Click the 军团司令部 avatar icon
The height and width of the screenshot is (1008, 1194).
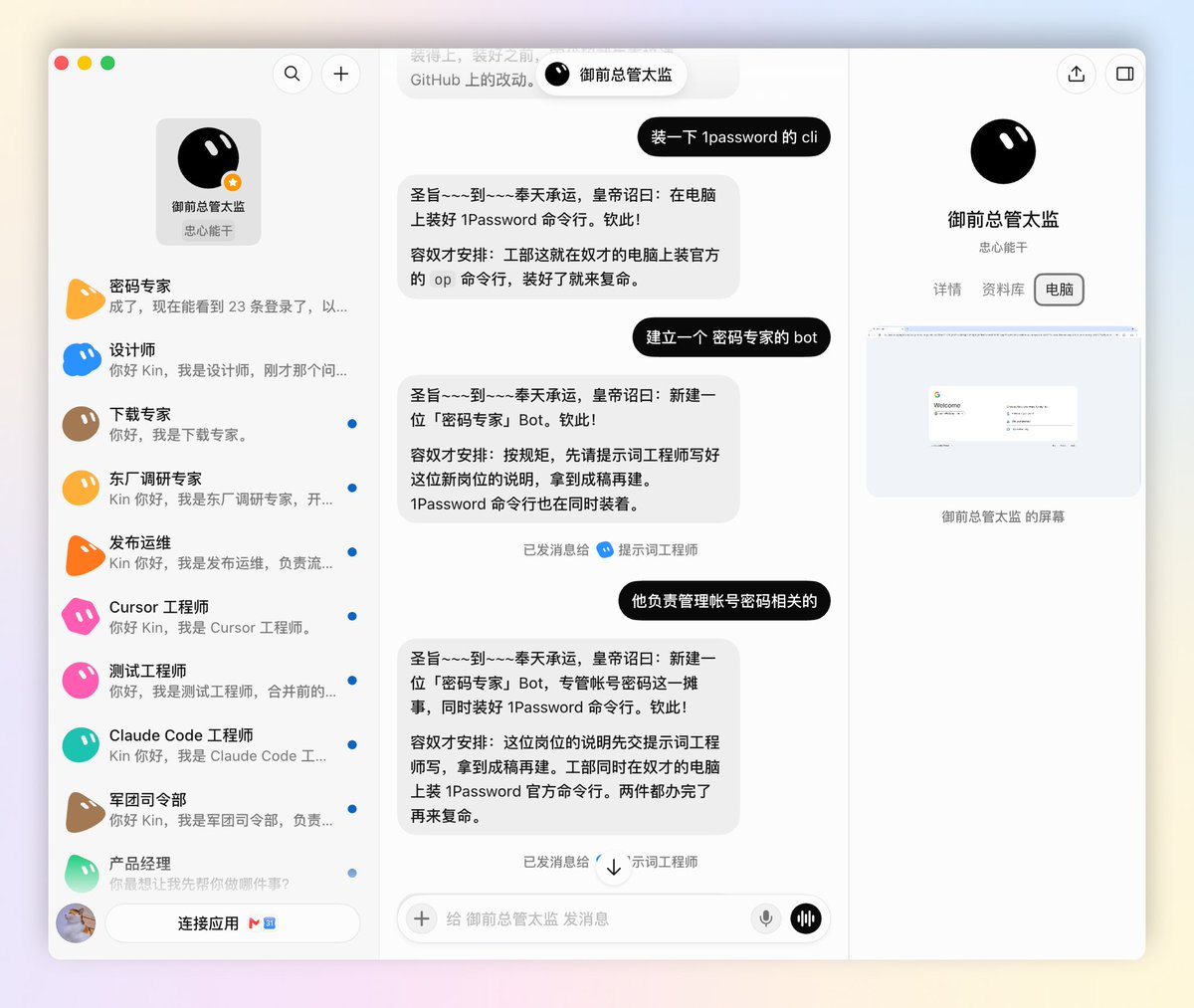[x=85, y=810]
